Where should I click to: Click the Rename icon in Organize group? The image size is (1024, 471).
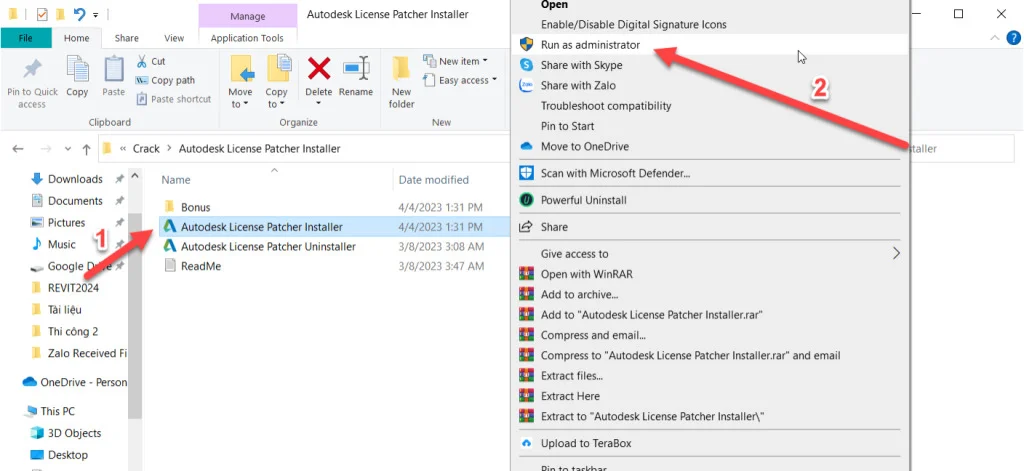[357, 69]
